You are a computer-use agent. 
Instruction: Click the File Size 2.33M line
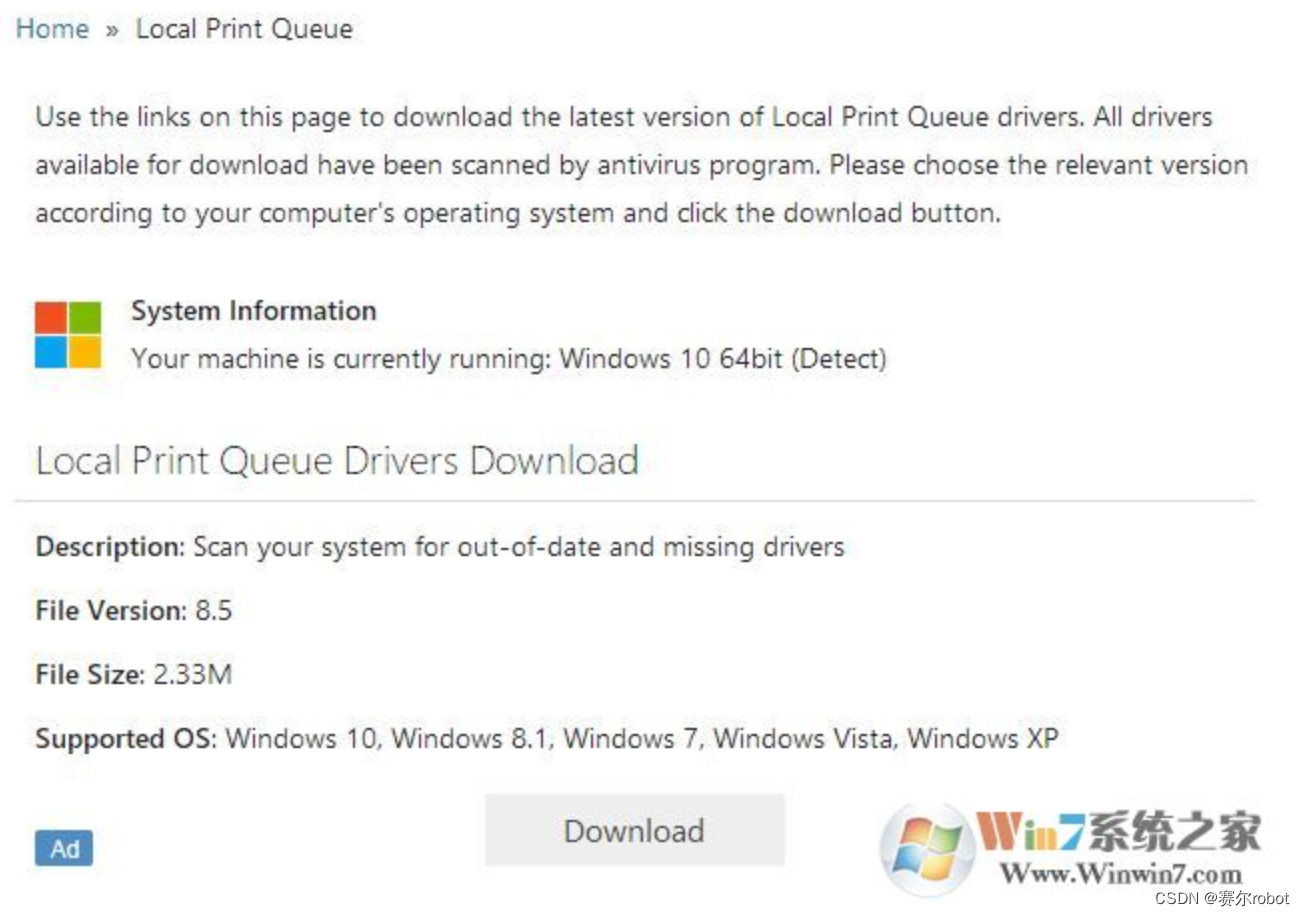click(133, 674)
